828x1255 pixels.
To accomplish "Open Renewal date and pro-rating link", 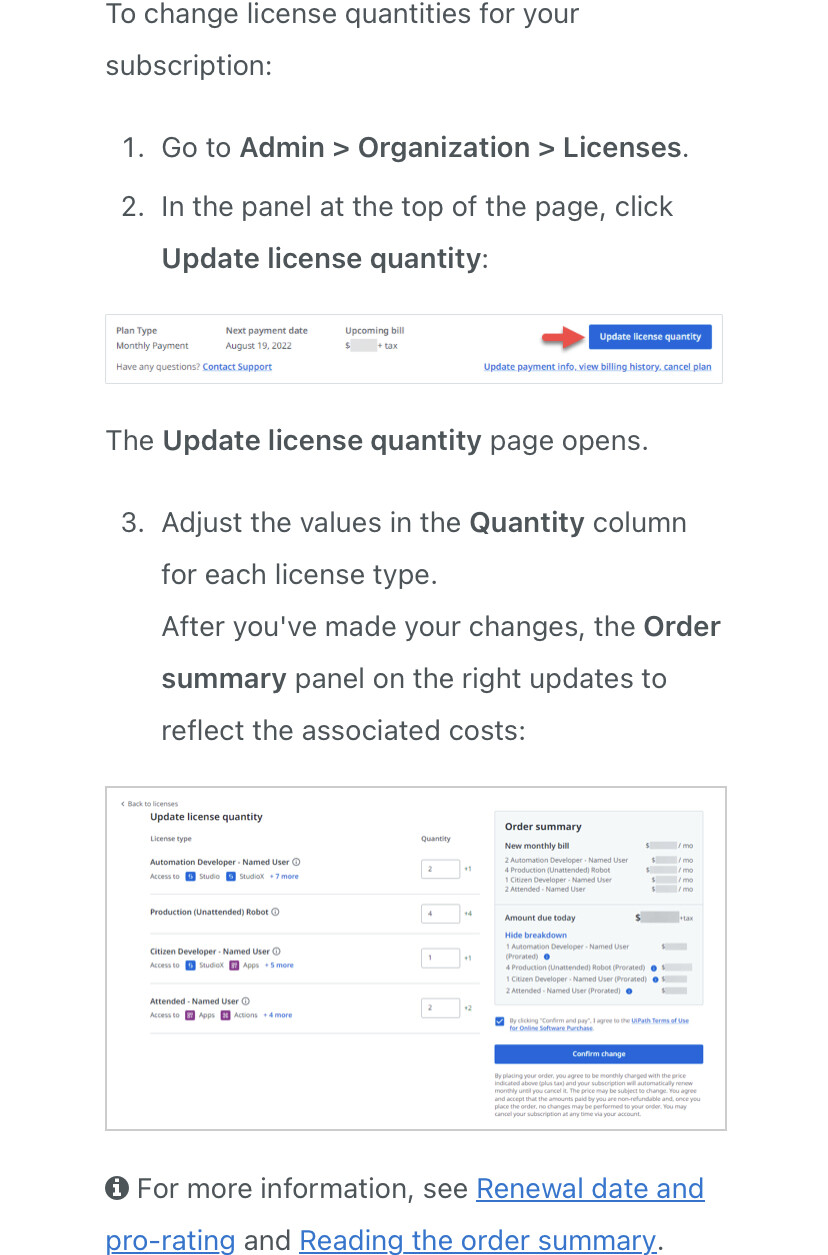I will pos(405,1214).
